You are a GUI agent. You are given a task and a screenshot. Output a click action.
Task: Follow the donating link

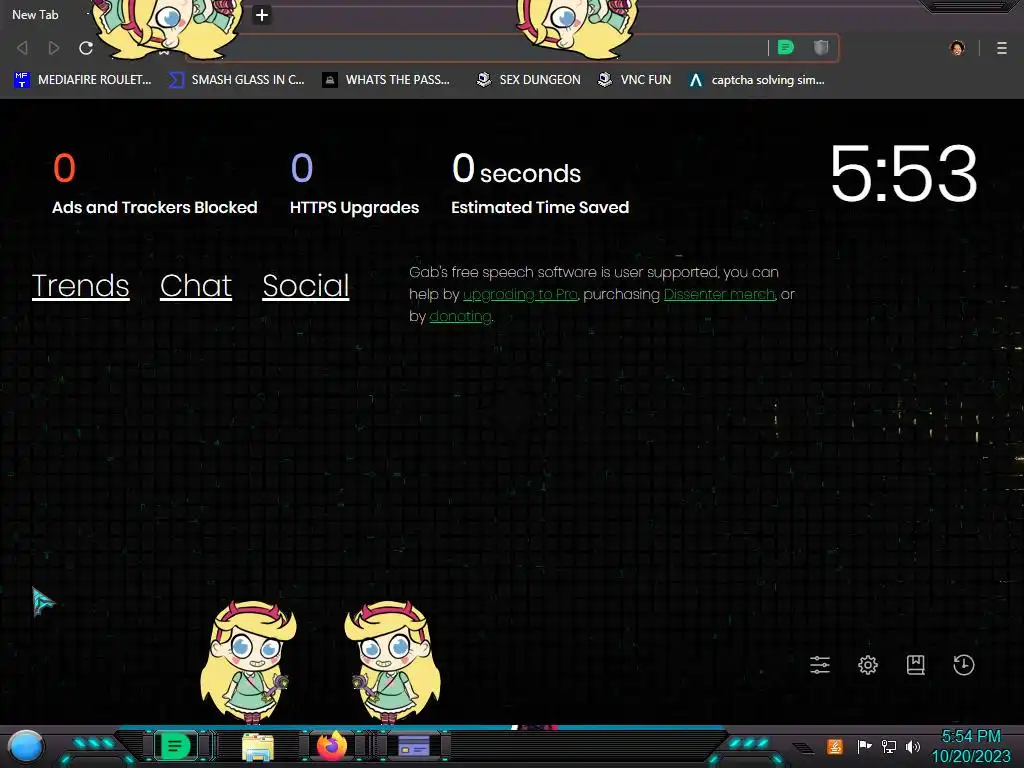tap(460, 317)
